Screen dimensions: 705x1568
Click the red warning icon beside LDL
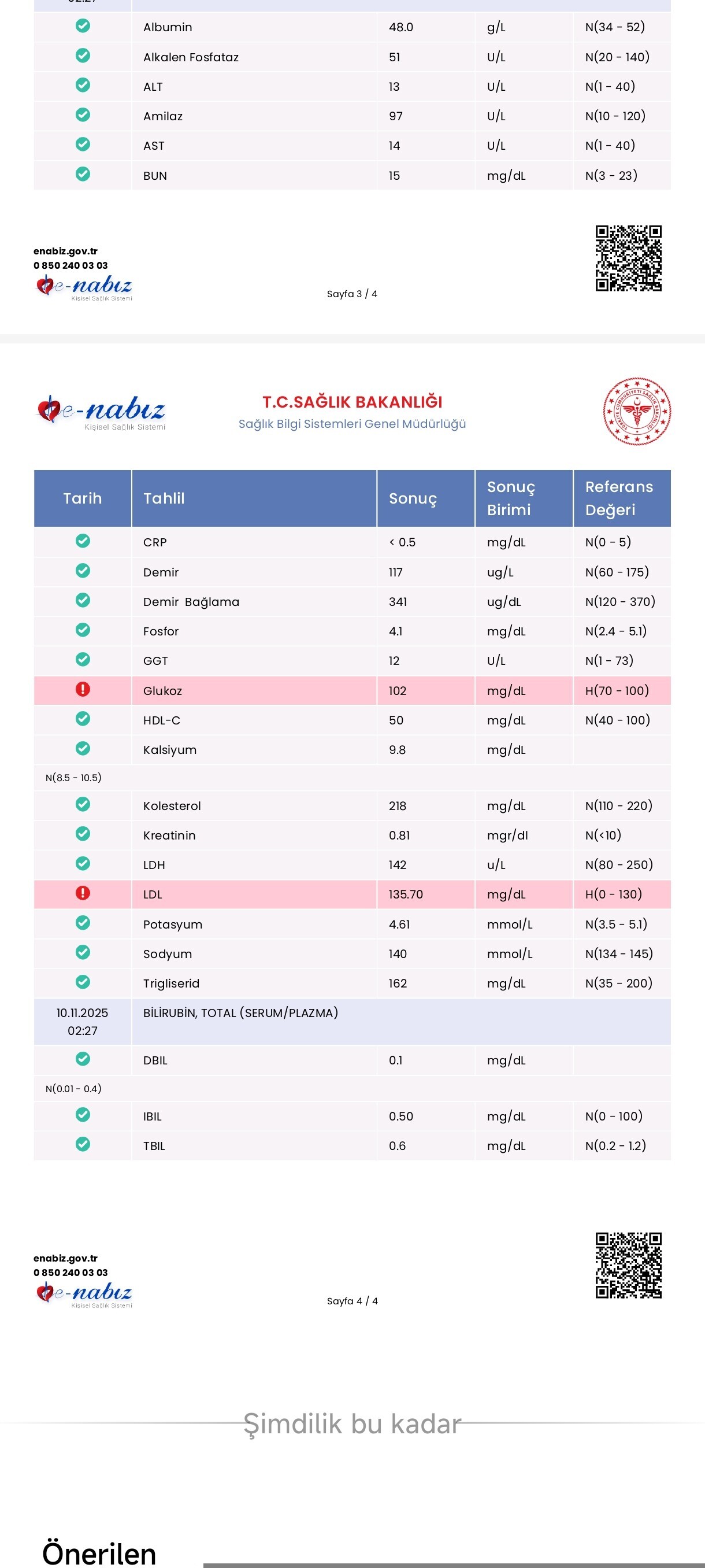[x=83, y=893]
